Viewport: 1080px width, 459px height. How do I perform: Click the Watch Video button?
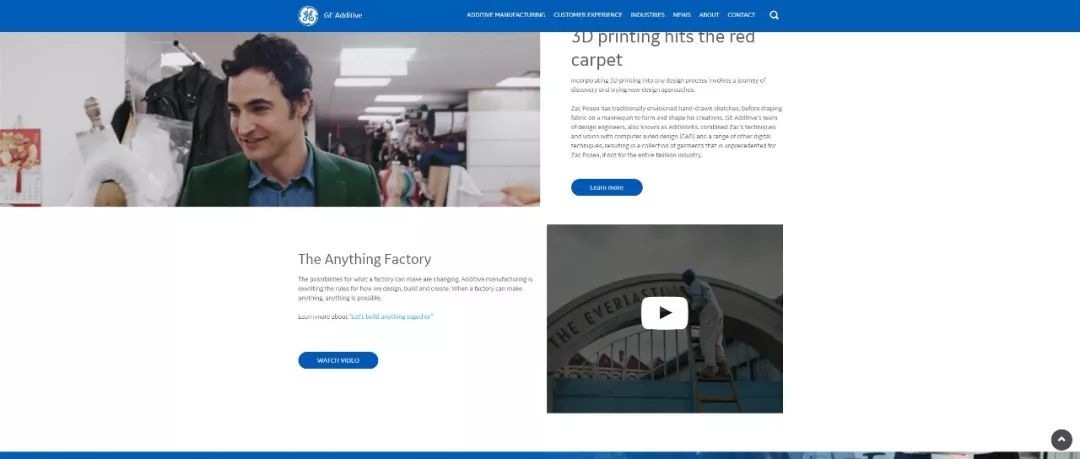[x=338, y=360]
